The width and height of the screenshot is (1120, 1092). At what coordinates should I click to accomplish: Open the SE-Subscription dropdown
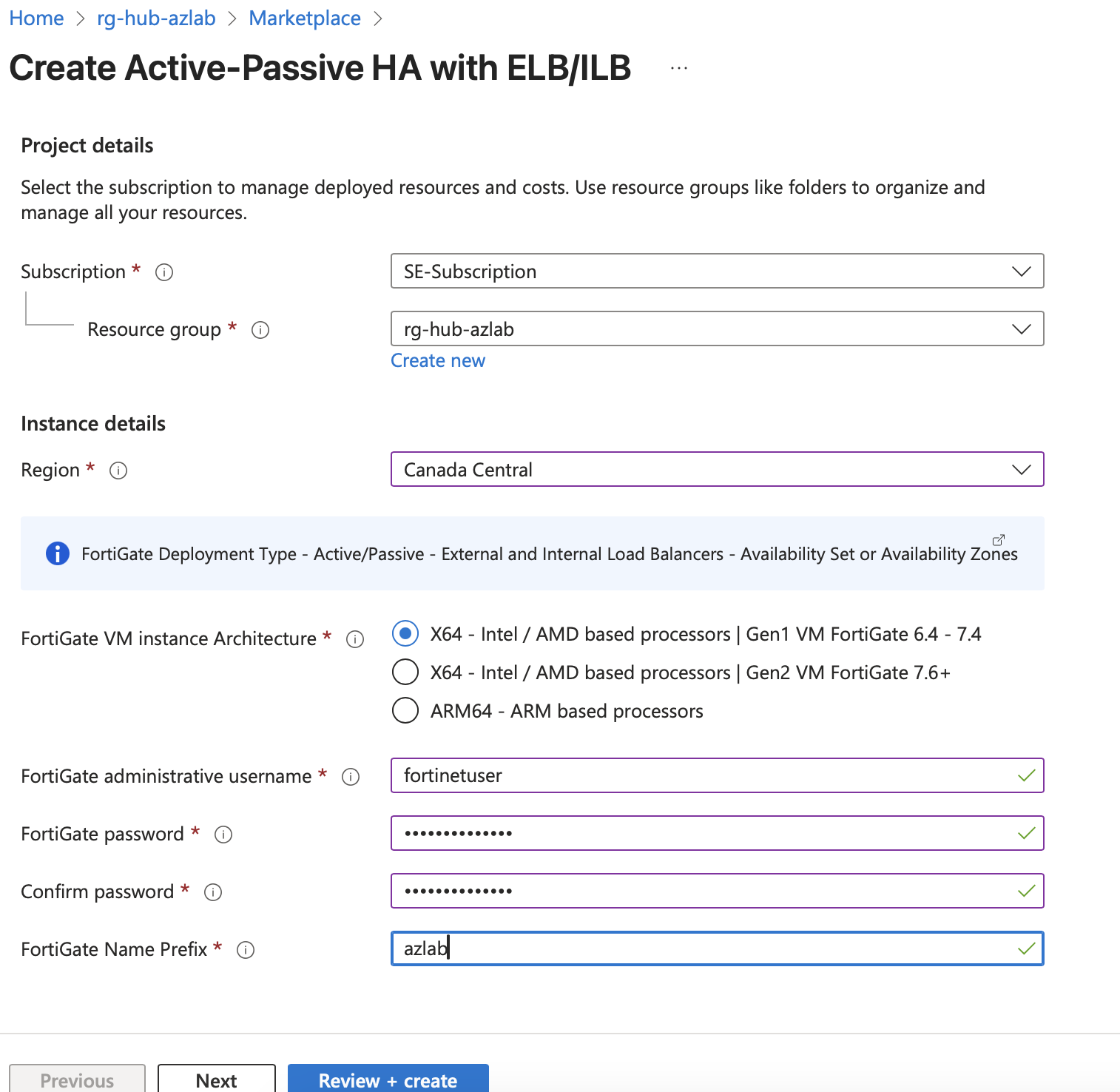pos(717,272)
